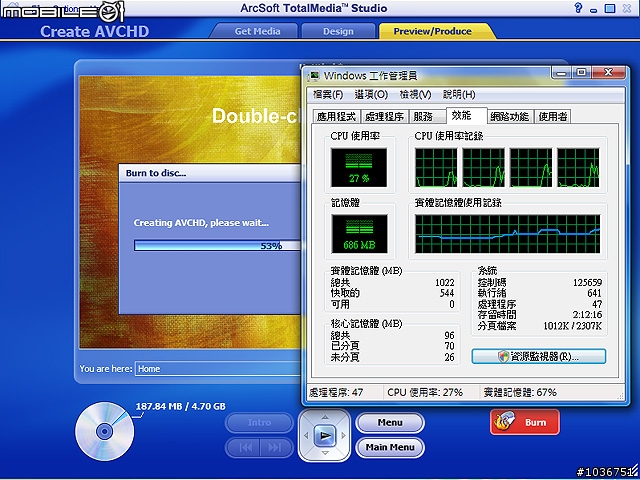Click the left arrow on navigation pad
Screen dimensions: 640x480
coord(306,436)
